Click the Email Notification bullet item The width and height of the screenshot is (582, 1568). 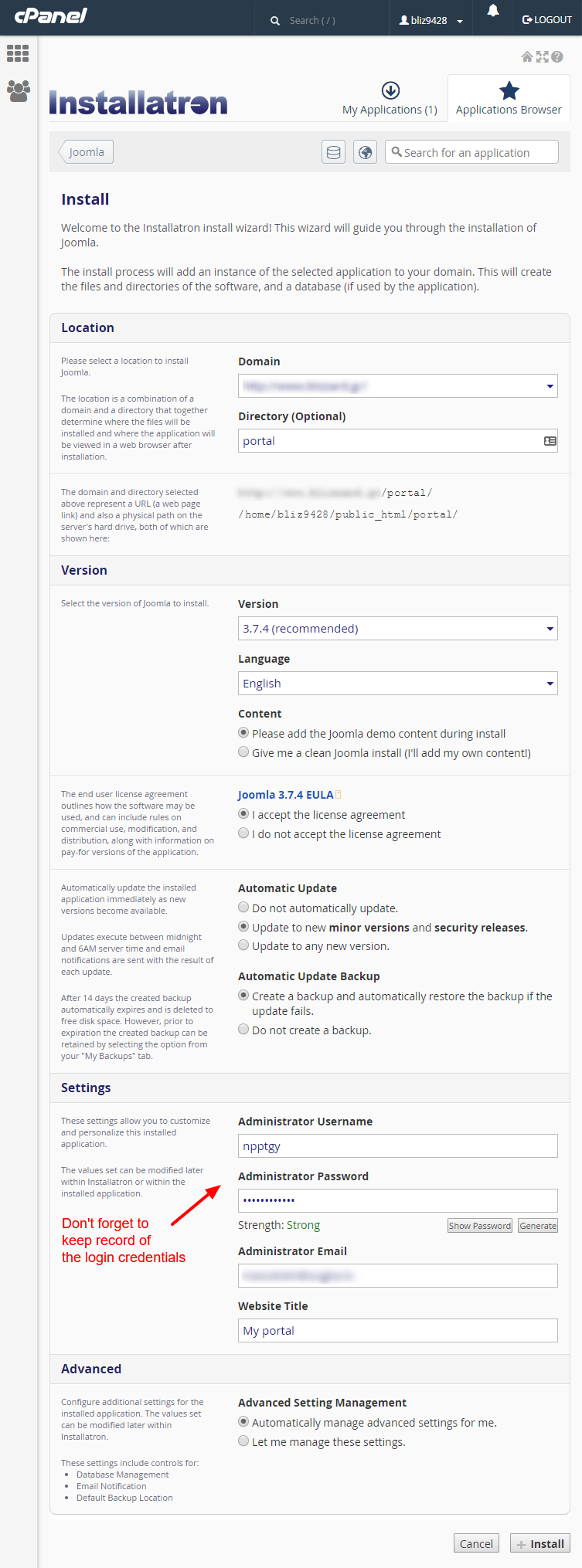111,1486
